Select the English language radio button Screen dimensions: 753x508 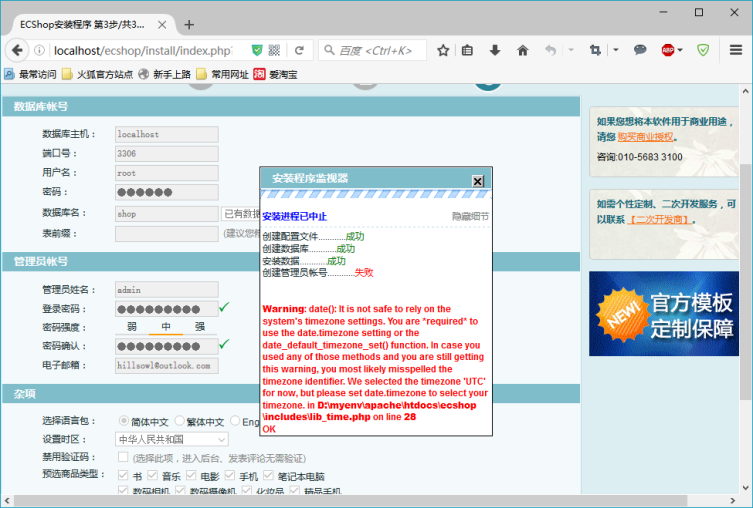click(235, 421)
